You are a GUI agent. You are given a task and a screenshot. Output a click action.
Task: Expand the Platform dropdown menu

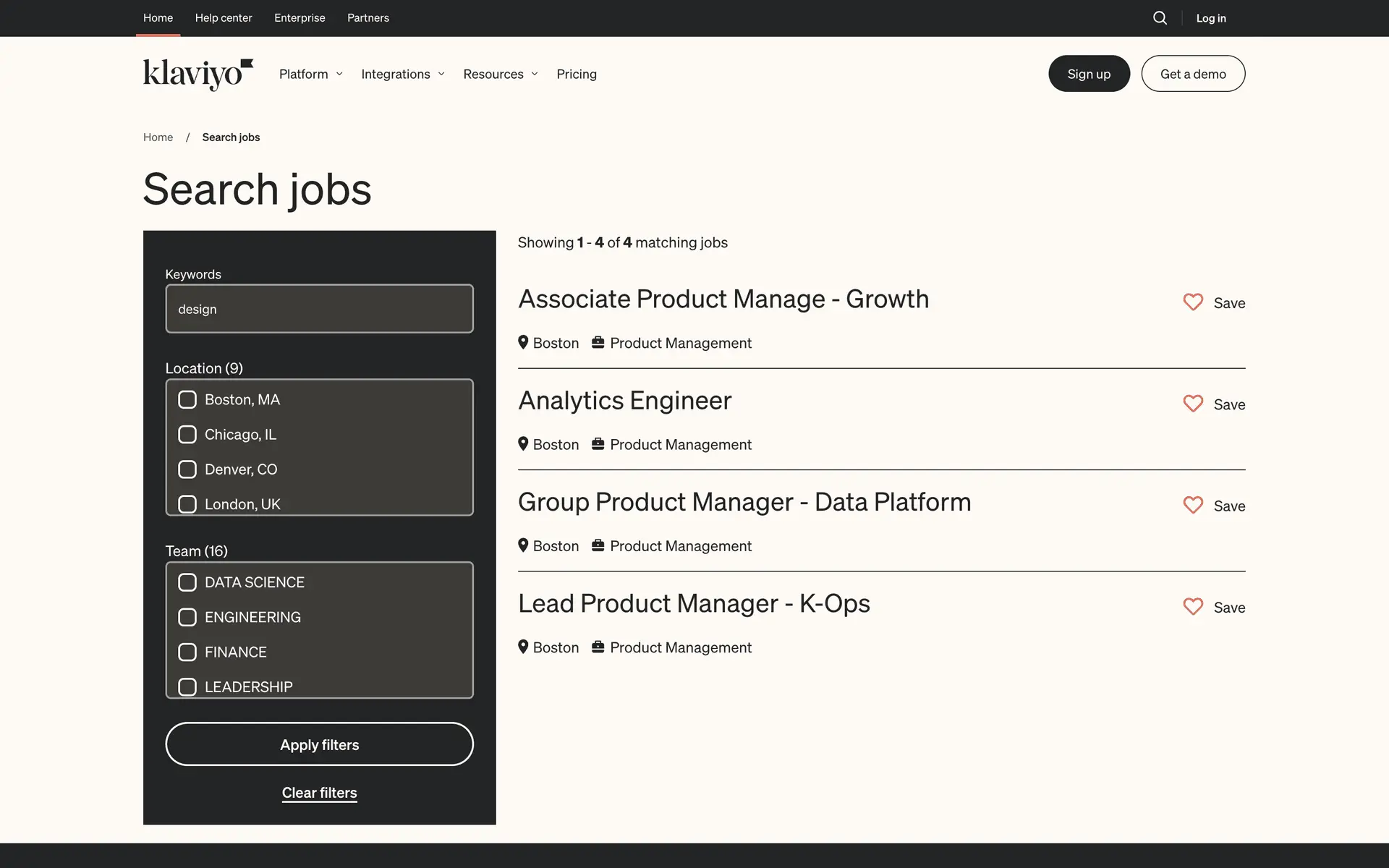[310, 74]
